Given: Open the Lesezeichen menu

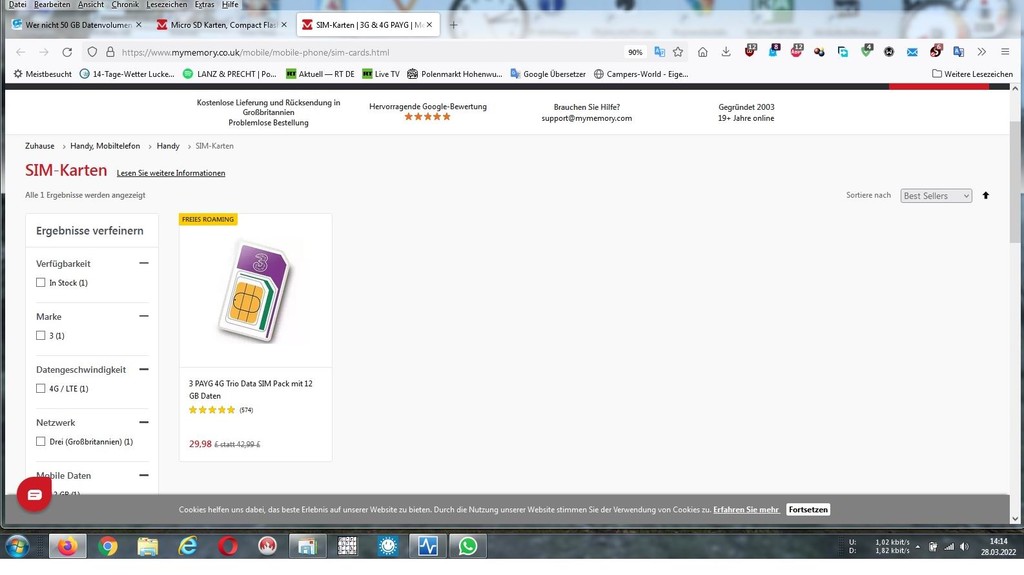Looking at the screenshot, I should [x=167, y=5].
